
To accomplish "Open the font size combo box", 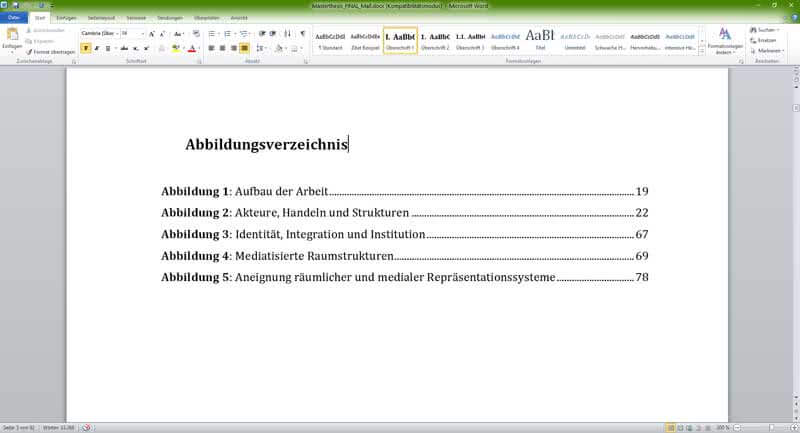I will [x=132, y=34].
